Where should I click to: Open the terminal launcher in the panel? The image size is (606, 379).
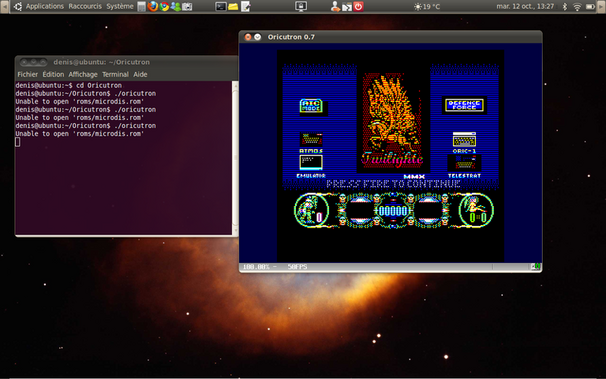221,7
